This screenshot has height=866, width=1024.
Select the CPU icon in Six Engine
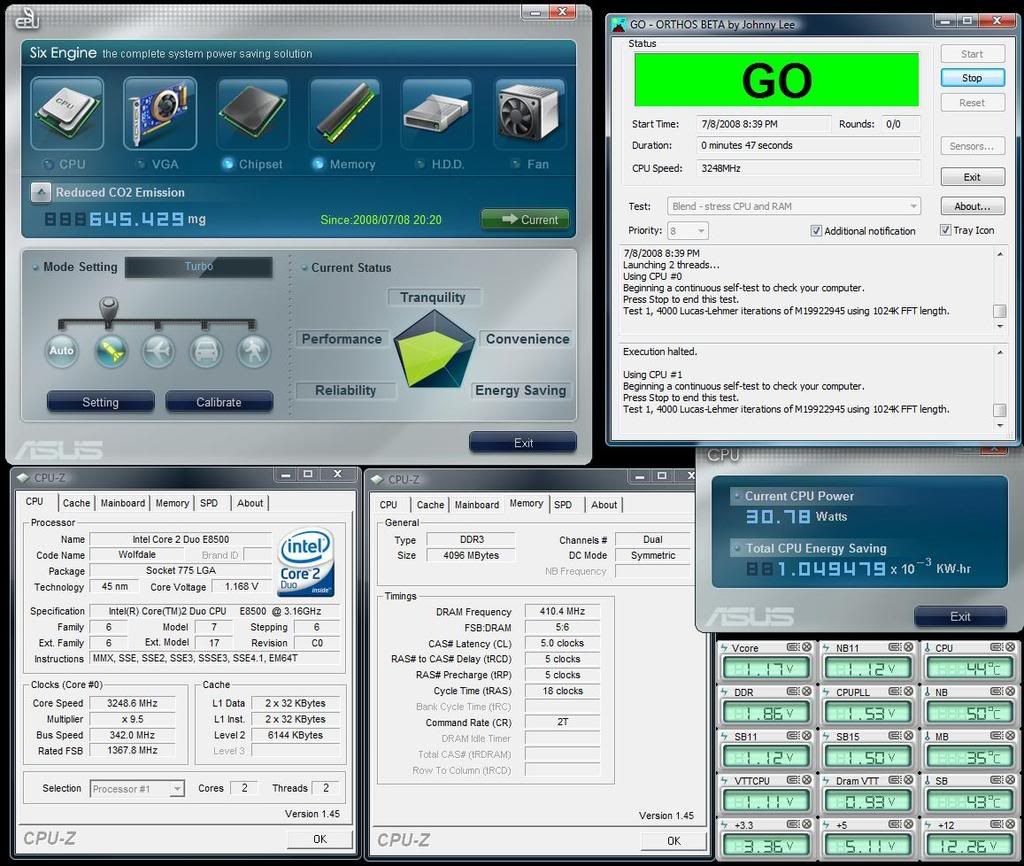[67, 114]
